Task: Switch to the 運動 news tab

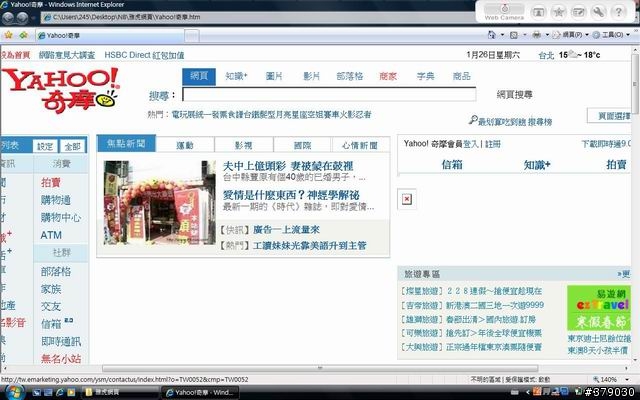Action: 185,145
